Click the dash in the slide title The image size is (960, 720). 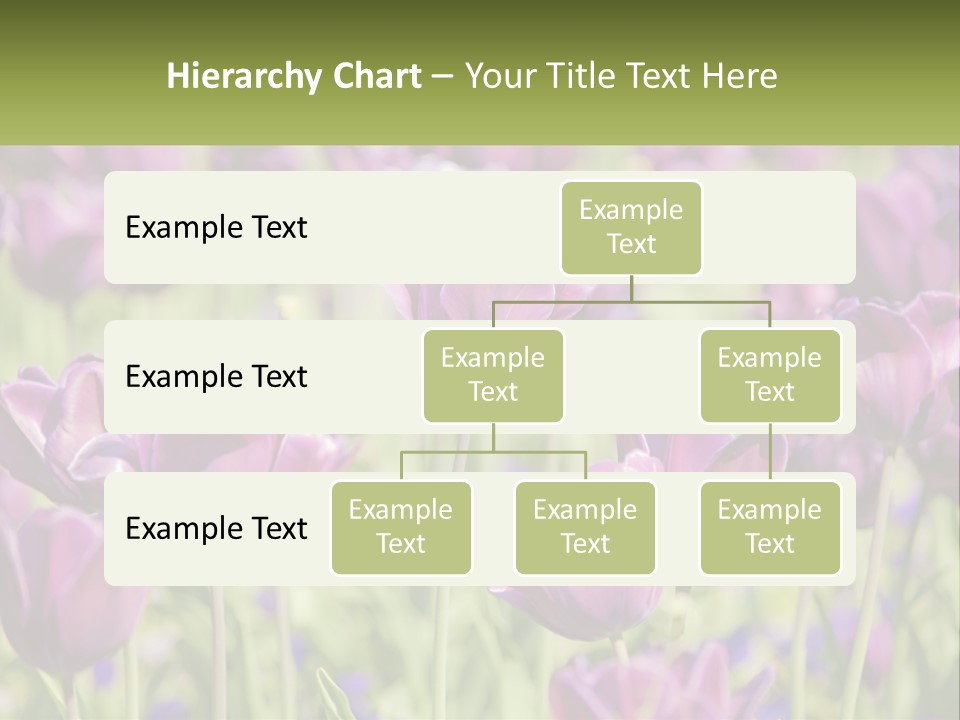[443, 77]
